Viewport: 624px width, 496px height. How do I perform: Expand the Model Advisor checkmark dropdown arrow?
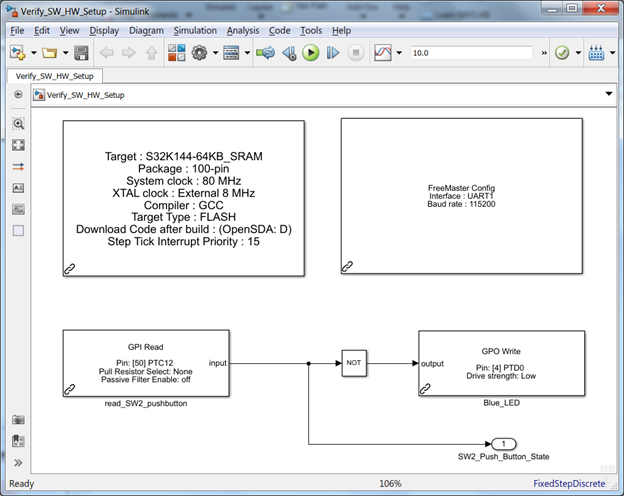tap(578, 53)
